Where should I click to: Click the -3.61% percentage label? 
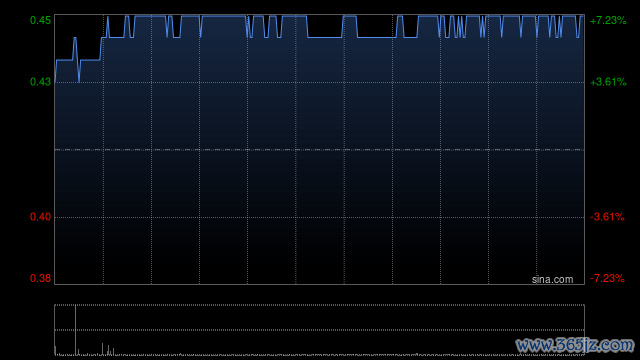607,217
